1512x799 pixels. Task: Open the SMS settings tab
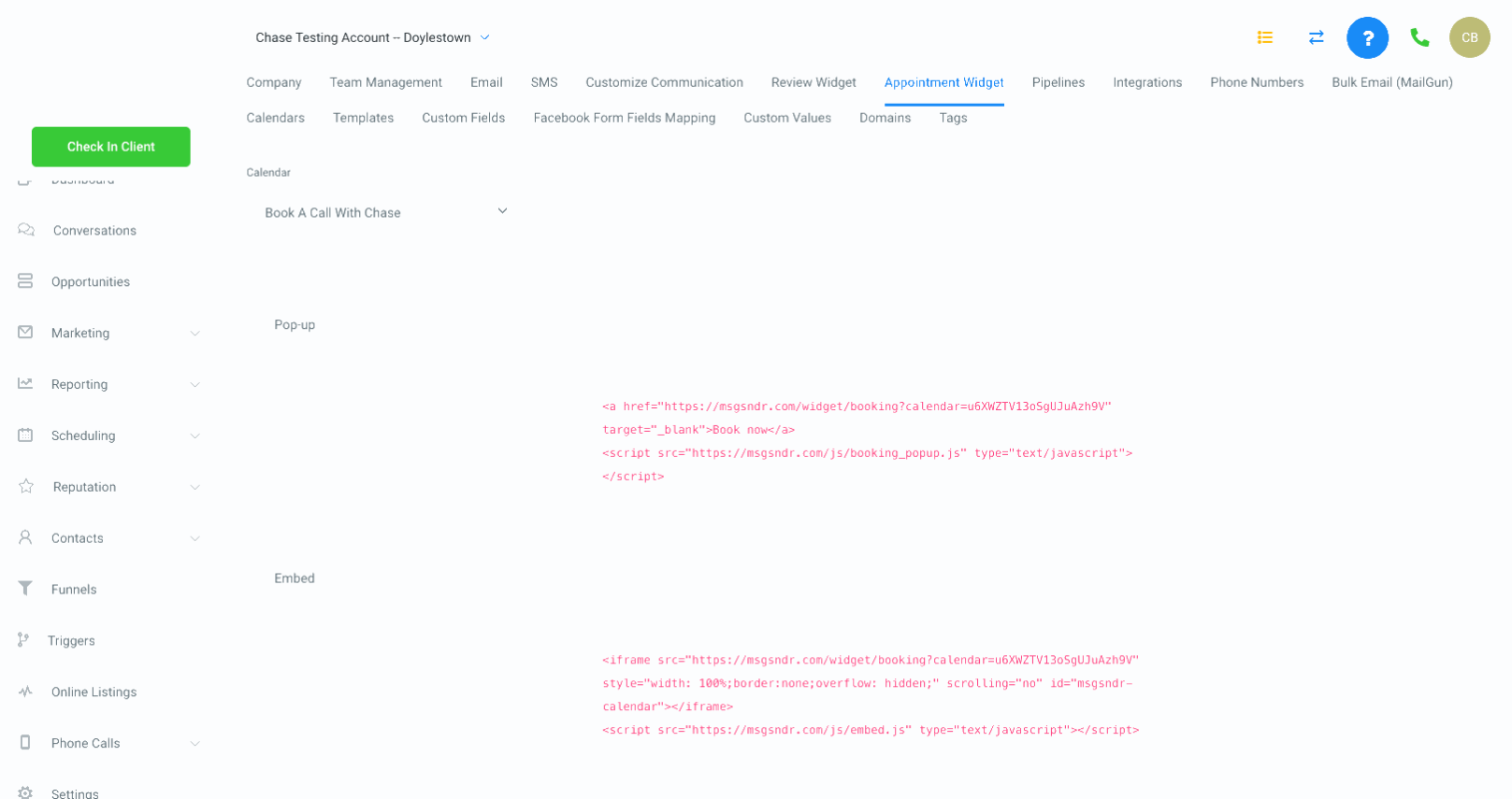point(544,82)
